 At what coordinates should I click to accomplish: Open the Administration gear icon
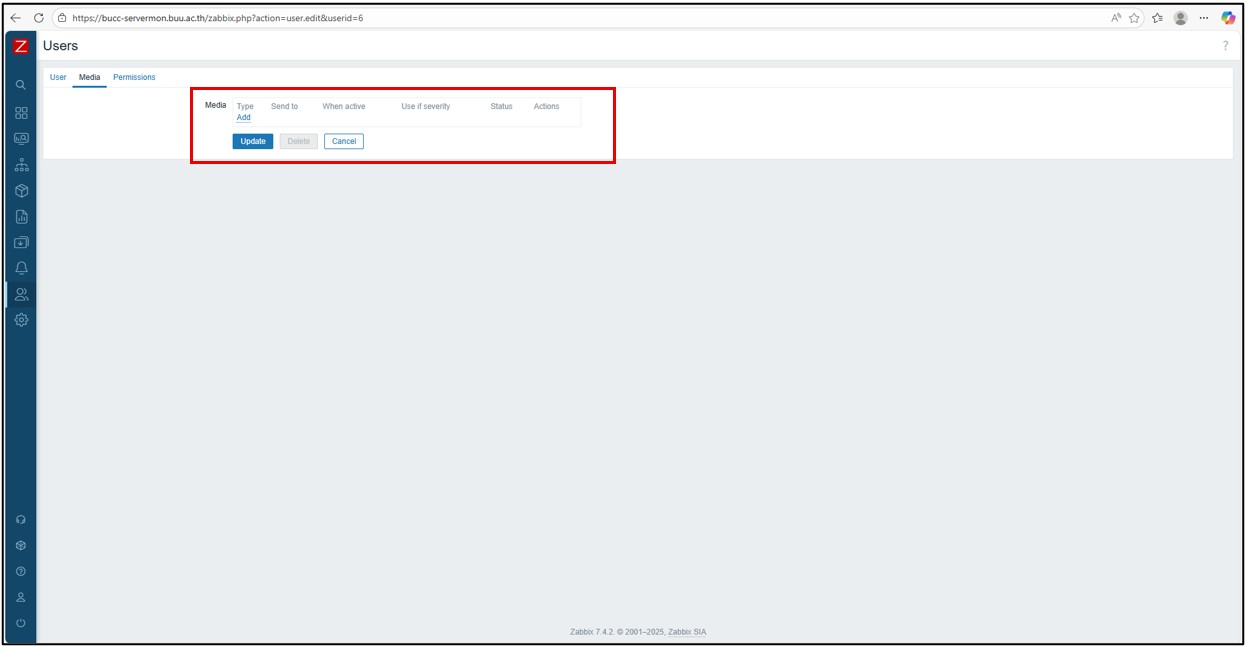(21, 320)
